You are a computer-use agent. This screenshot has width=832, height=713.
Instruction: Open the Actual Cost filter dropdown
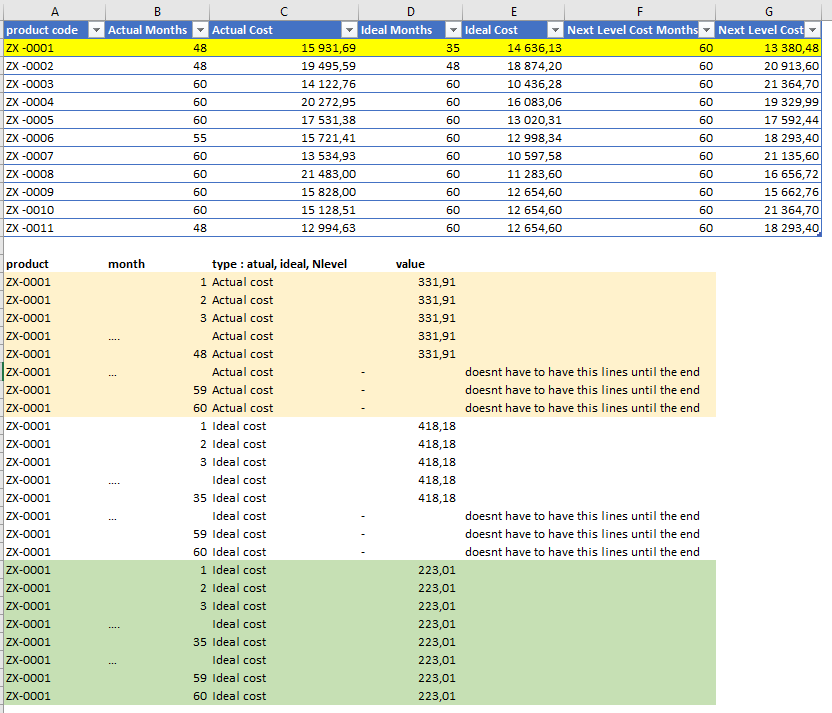point(349,30)
